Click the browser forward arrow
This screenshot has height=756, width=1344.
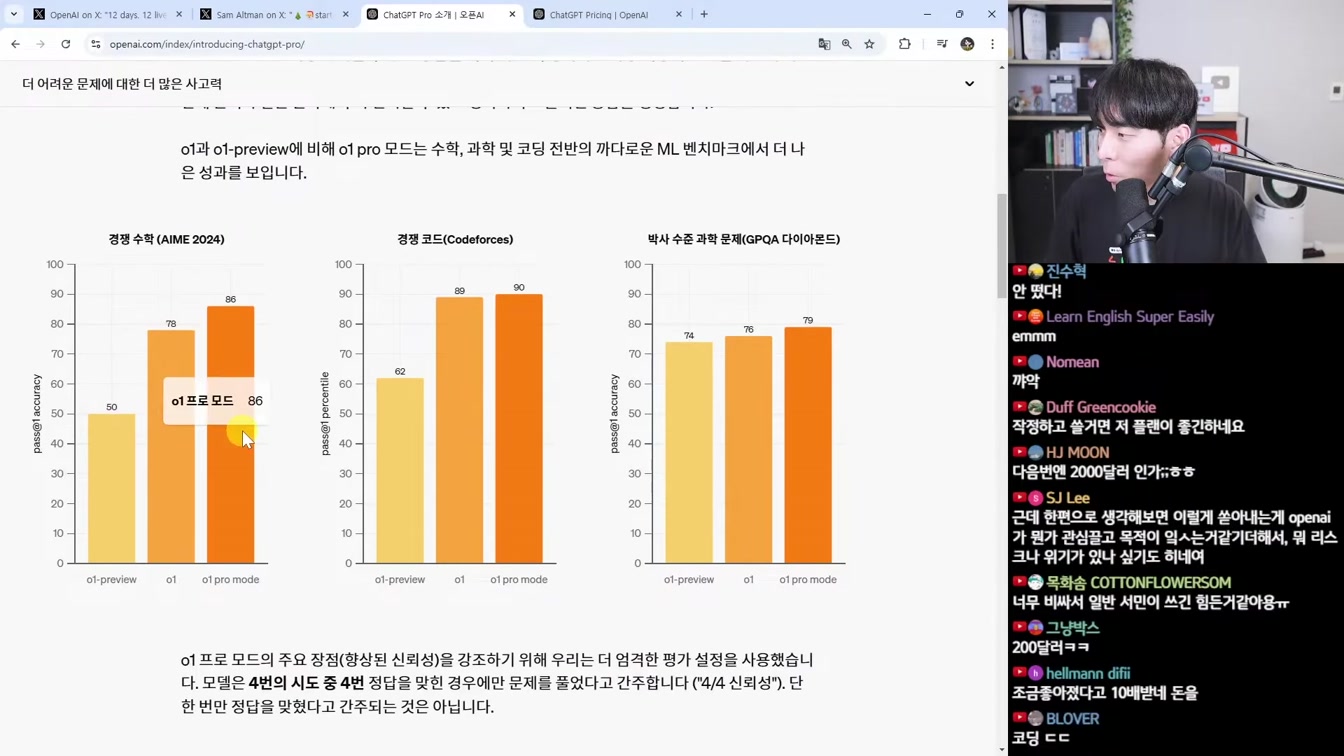pos(40,44)
